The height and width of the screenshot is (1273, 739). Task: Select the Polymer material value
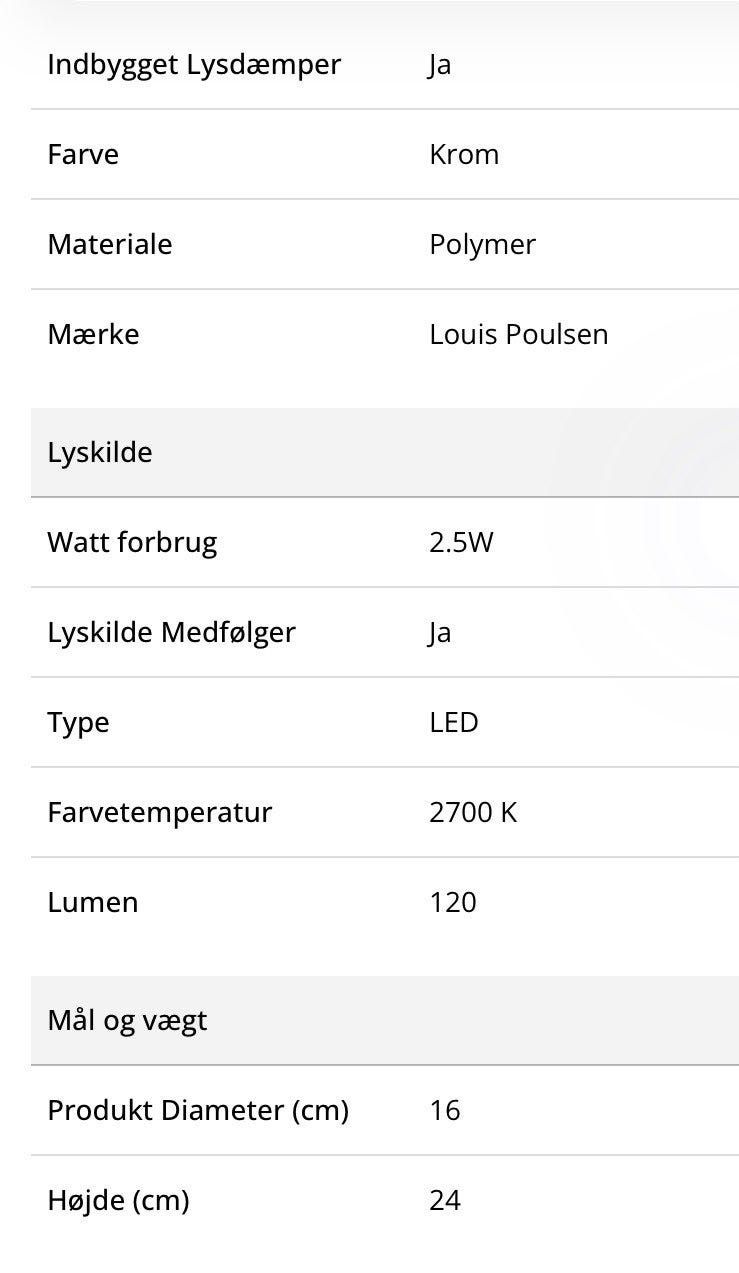482,245
